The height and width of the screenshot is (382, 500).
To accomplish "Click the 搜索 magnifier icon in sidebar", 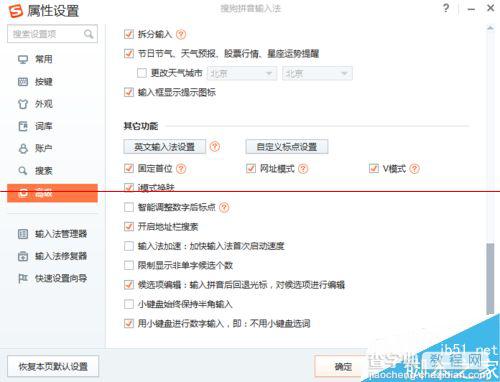I will [23, 171].
